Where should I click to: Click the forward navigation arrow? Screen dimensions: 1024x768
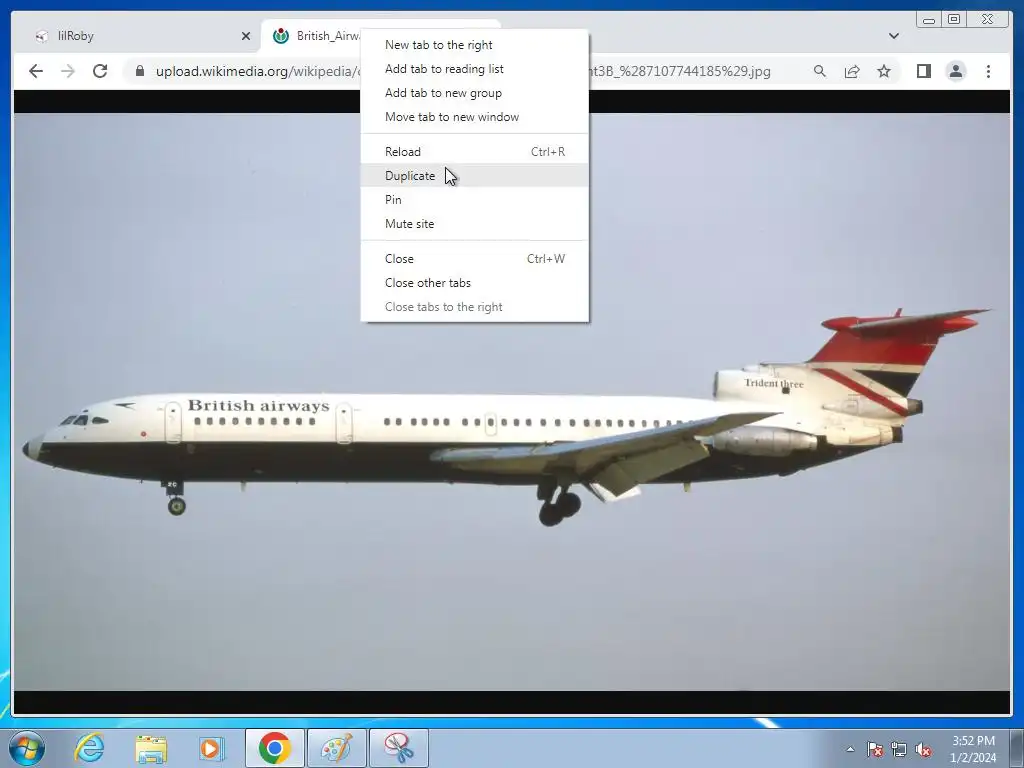point(68,71)
